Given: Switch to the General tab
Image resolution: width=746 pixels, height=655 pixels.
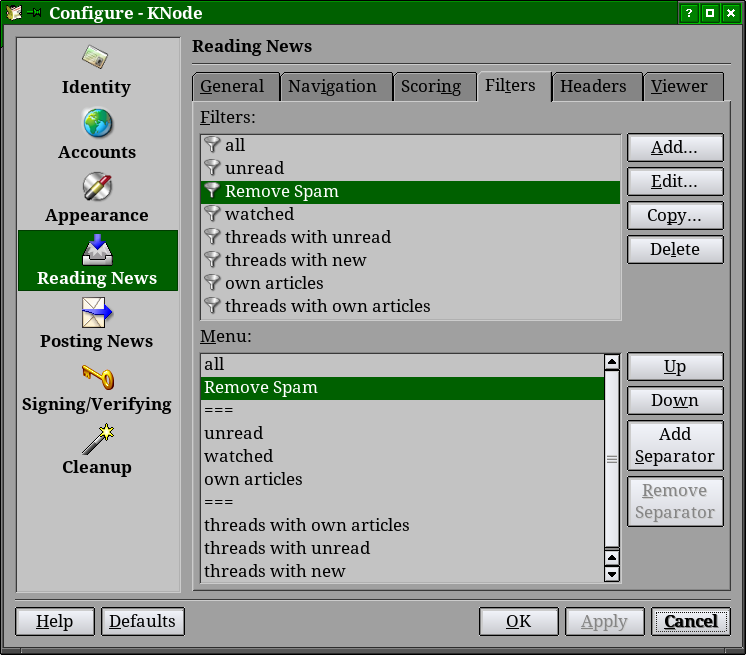Looking at the screenshot, I should [236, 87].
